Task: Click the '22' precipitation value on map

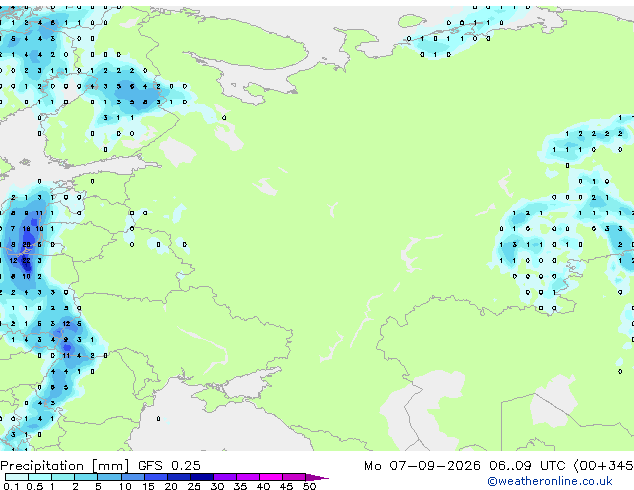Action: 26,261
